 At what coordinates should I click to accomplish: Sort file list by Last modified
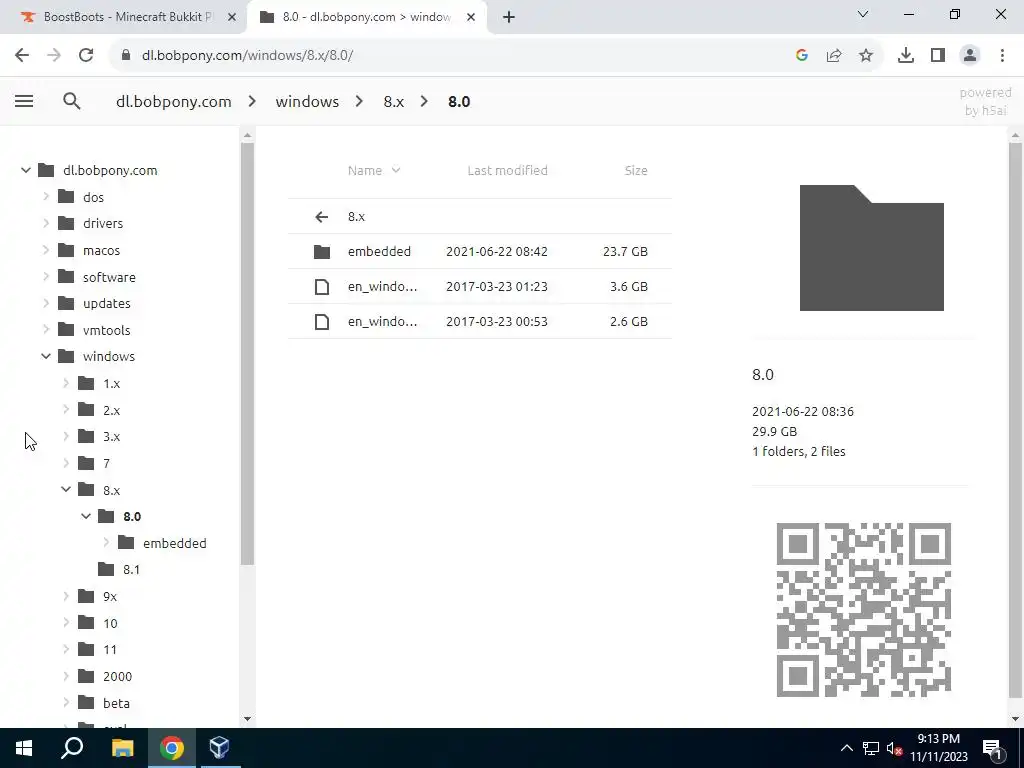(x=507, y=170)
